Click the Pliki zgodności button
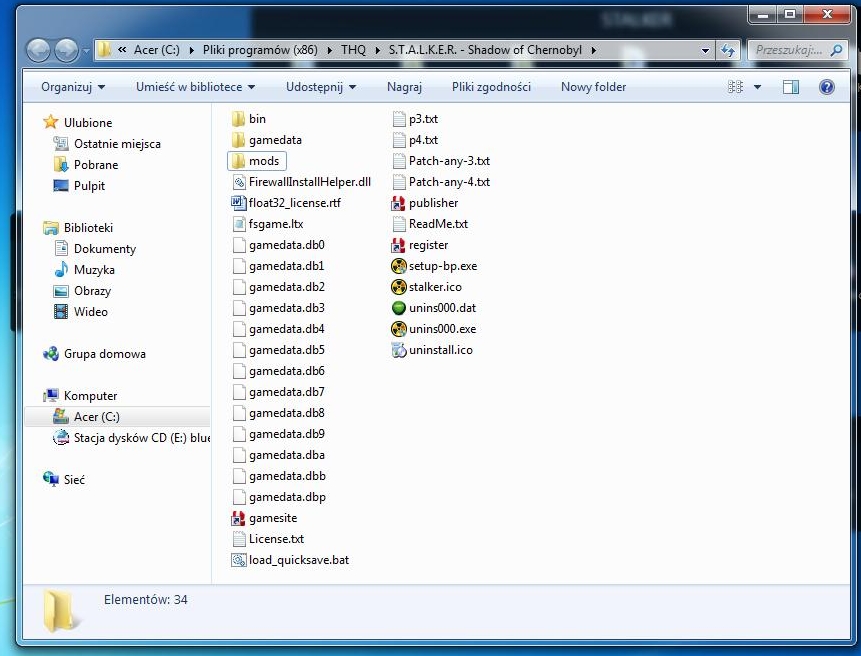Image resolution: width=861 pixels, height=656 pixels. point(491,87)
